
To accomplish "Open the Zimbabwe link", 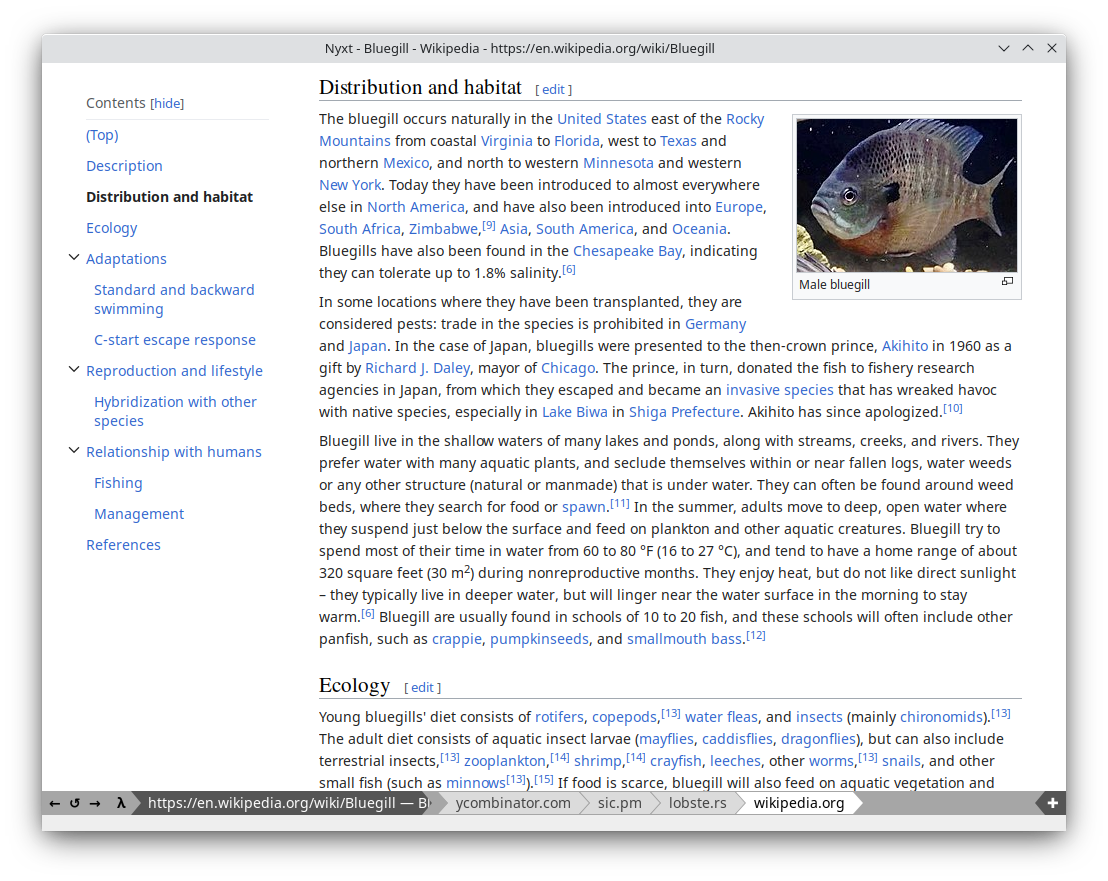I will click(x=443, y=229).
